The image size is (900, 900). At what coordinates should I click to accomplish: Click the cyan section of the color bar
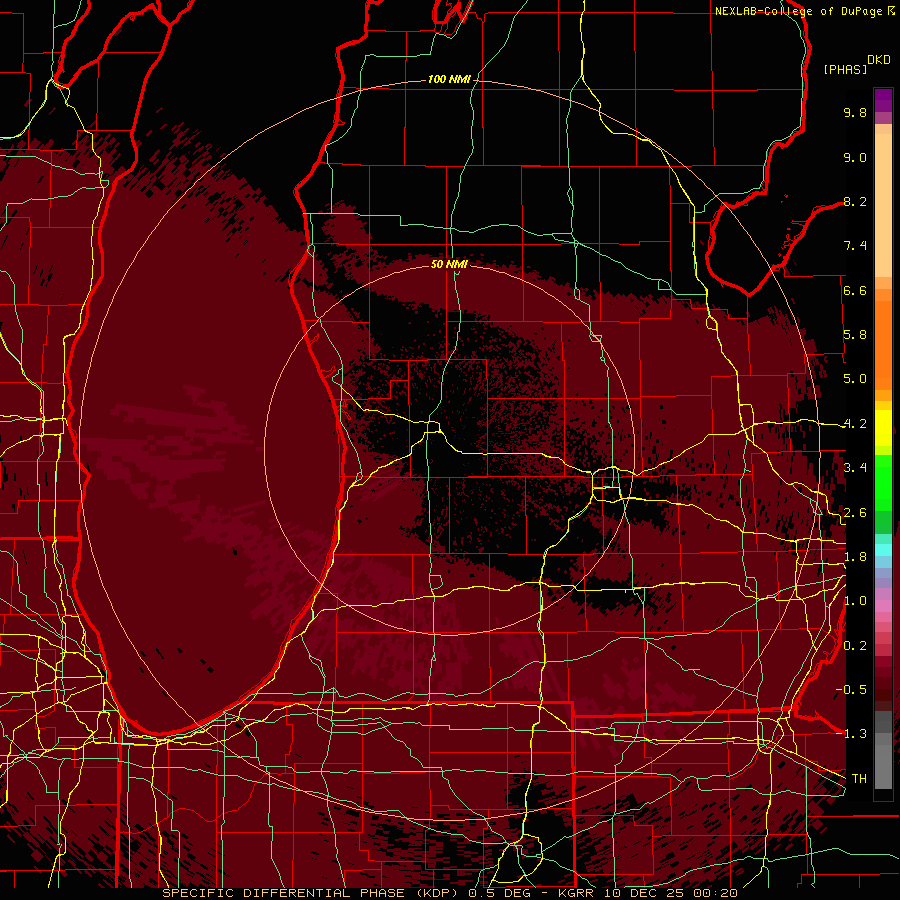tap(883, 549)
